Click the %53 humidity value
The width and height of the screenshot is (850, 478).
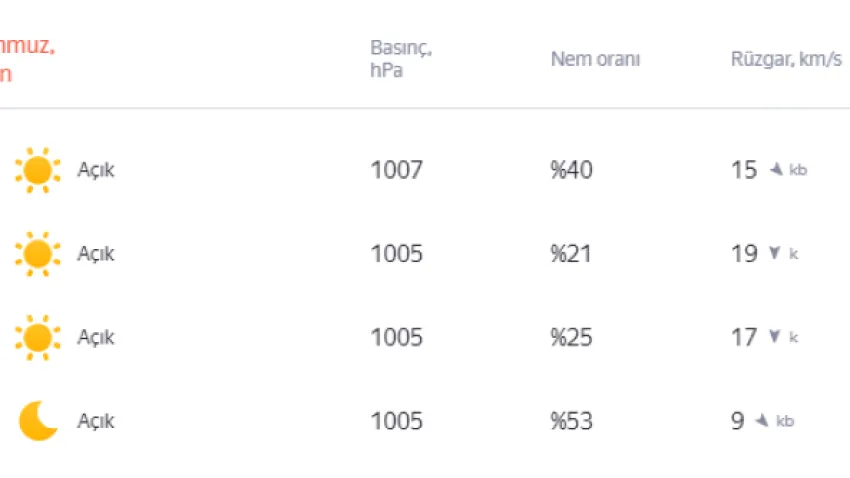(571, 421)
